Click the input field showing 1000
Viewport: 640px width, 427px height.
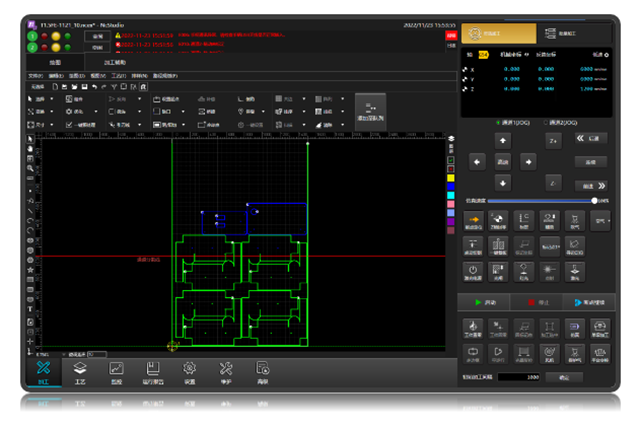518,377
